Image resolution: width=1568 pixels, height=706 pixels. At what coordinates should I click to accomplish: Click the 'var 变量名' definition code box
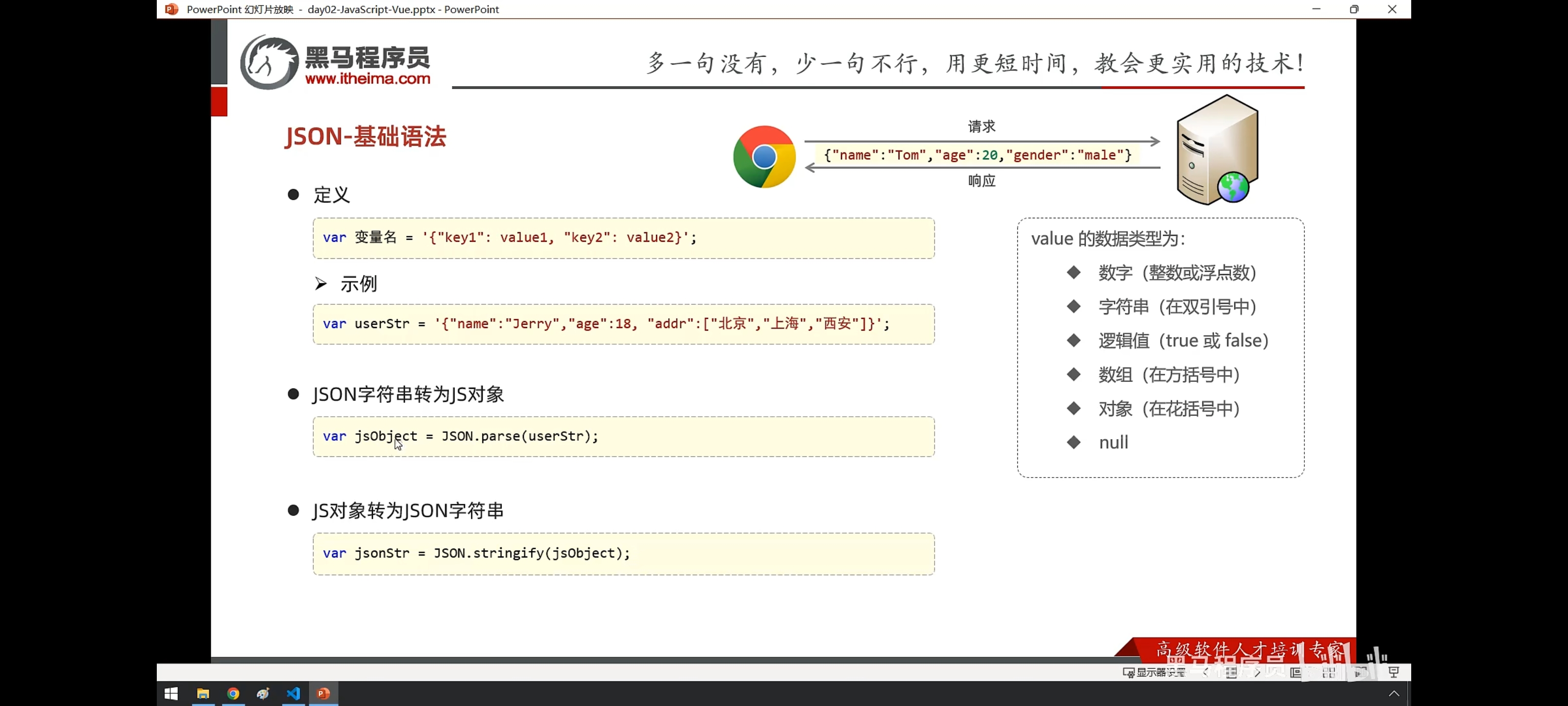point(623,238)
